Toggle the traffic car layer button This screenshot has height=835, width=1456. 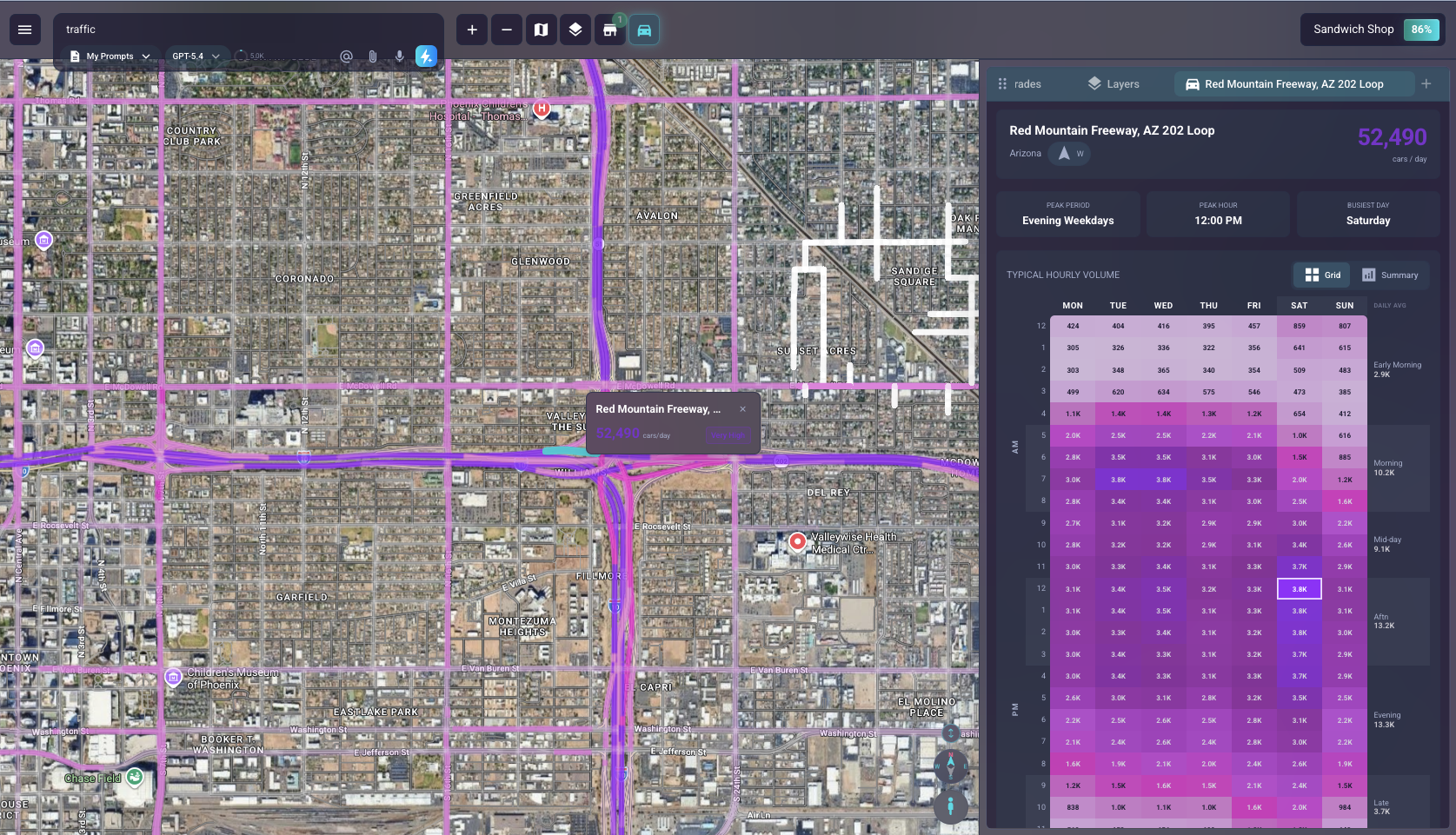644,30
